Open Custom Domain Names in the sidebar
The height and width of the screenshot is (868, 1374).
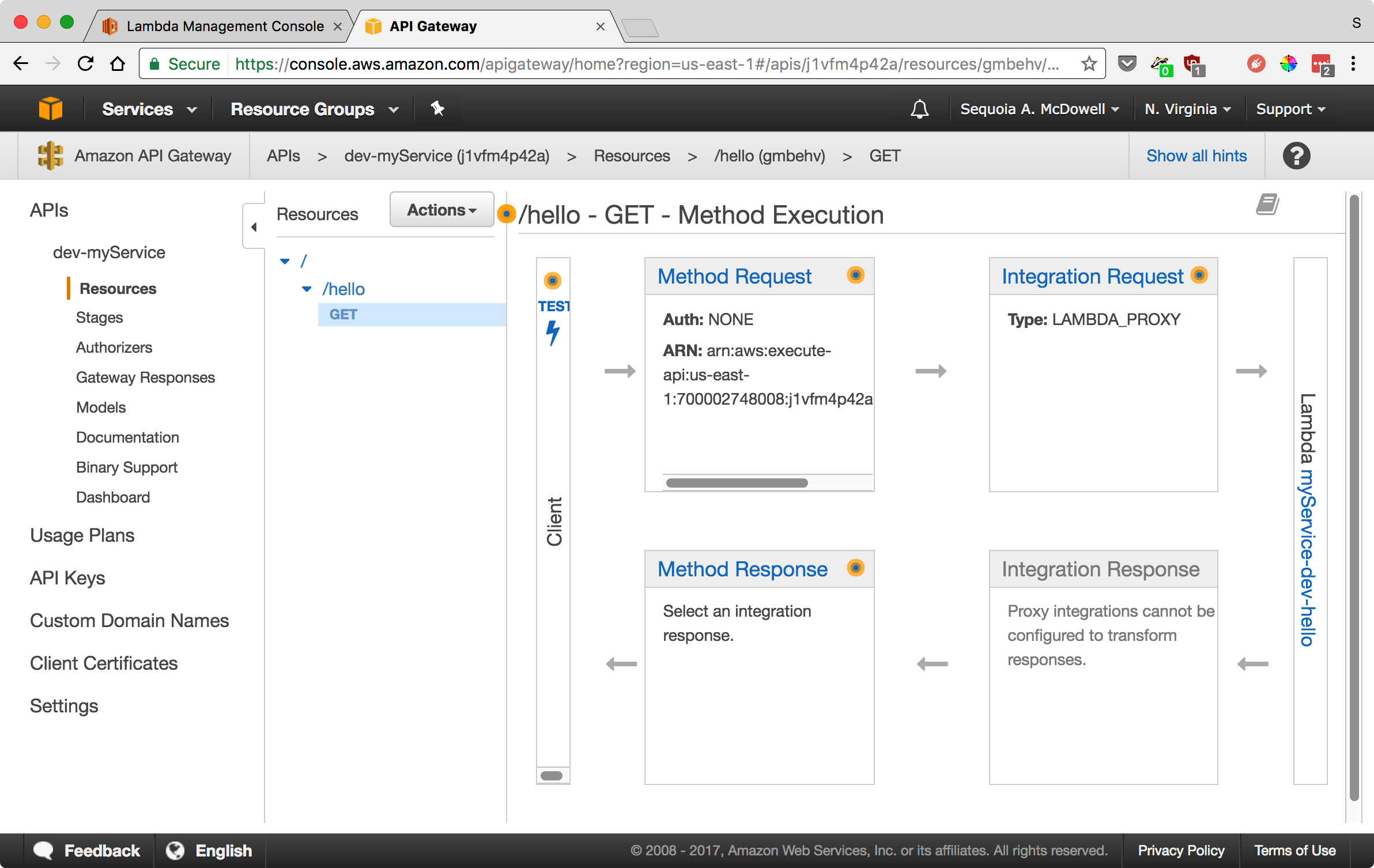(x=129, y=621)
